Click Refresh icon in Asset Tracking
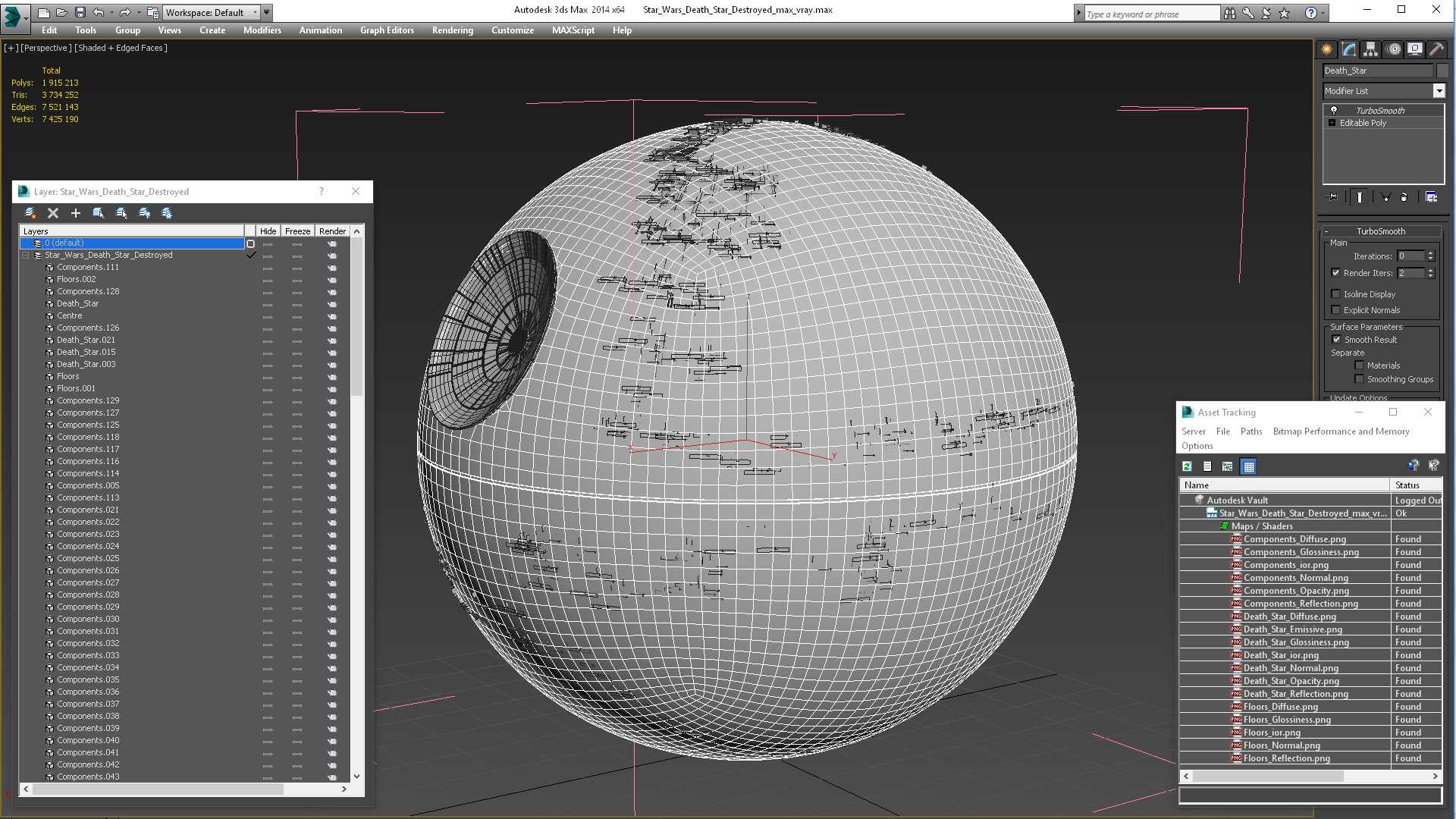Screen dimensions: 1456x819 (1187, 466)
